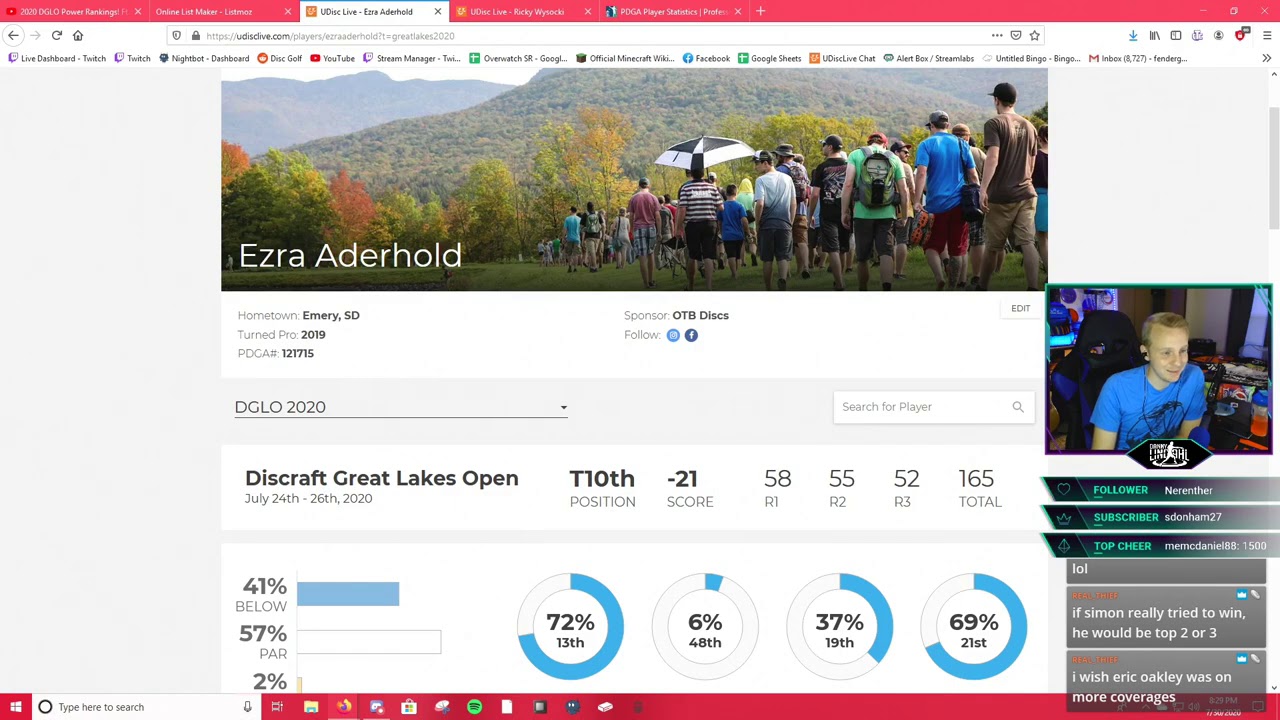Open Official Minecraft Wiki bookmark
The width and height of the screenshot is (1280, 720).
(625, 58)
